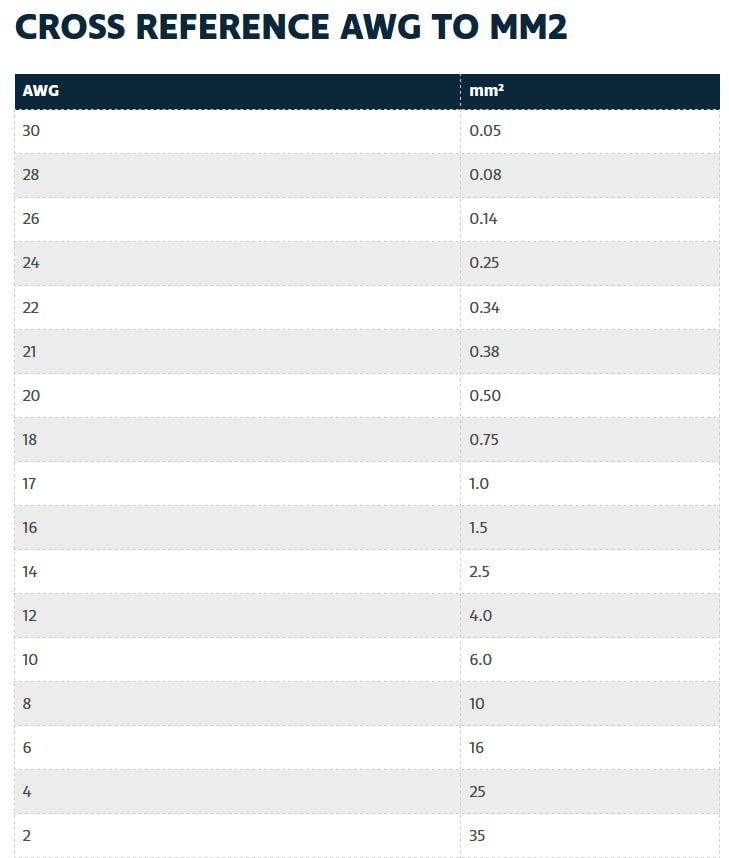Select the 6.0 mm² cell
729x858 pixels.
(x=481, y=659)
